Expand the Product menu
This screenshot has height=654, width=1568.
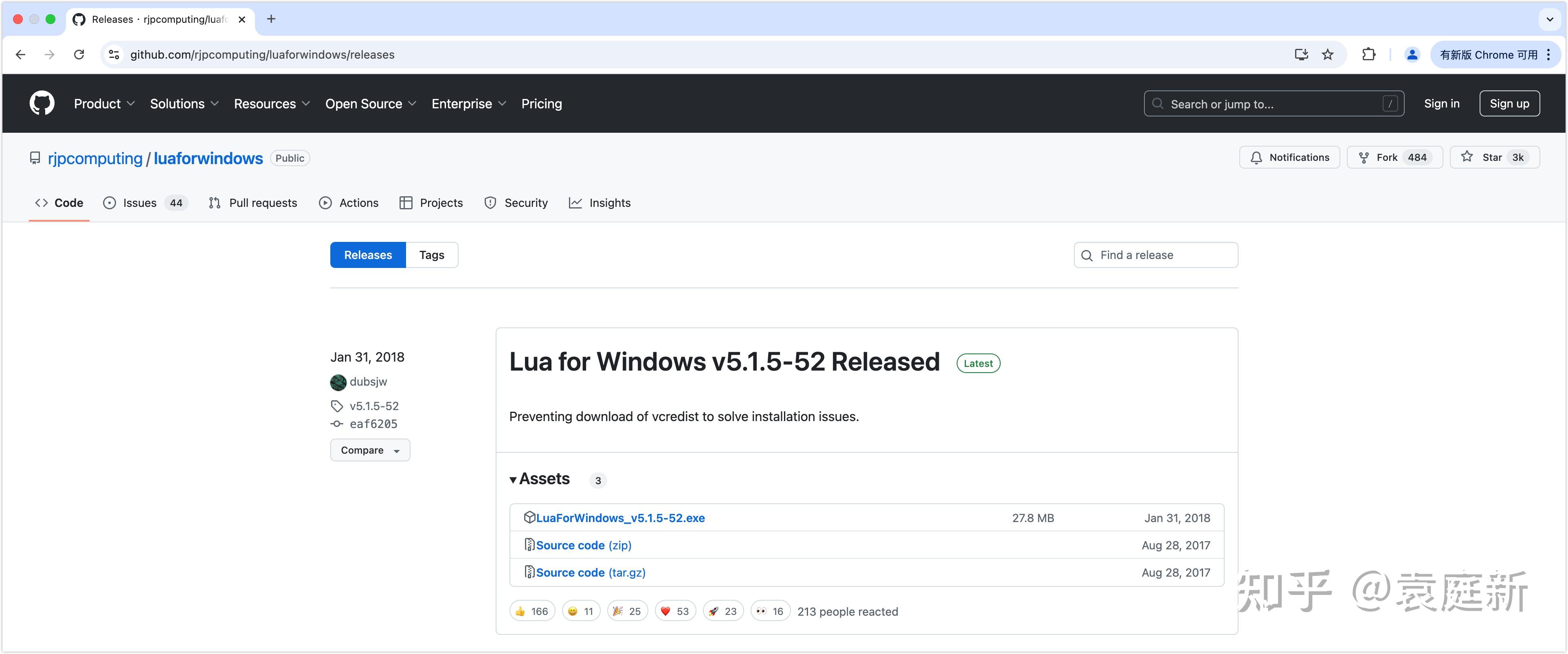(x=104, y=104)
